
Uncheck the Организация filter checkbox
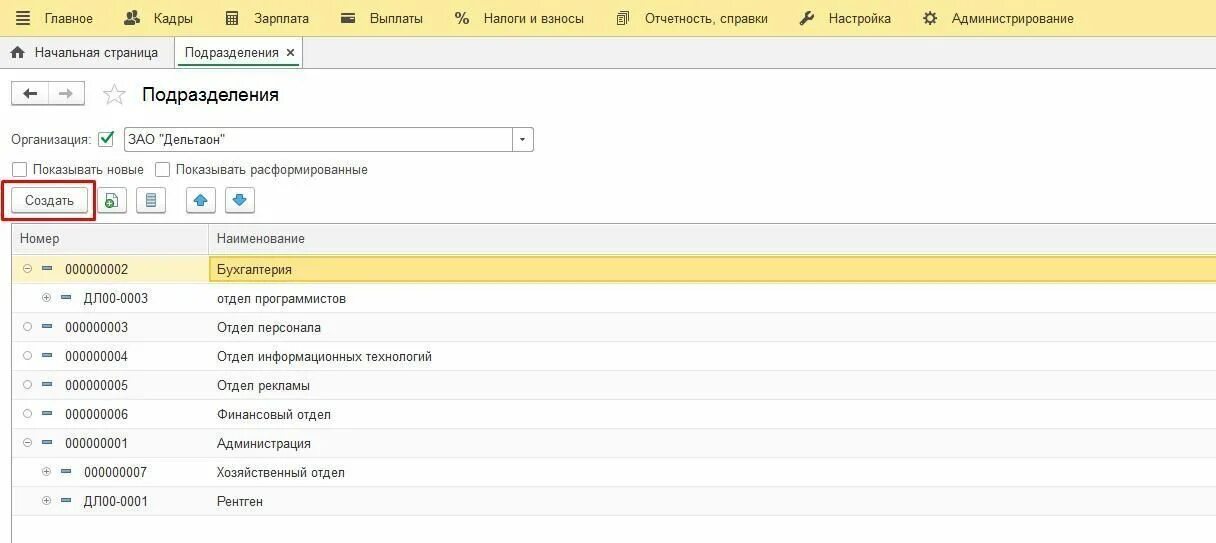(107, 139)
